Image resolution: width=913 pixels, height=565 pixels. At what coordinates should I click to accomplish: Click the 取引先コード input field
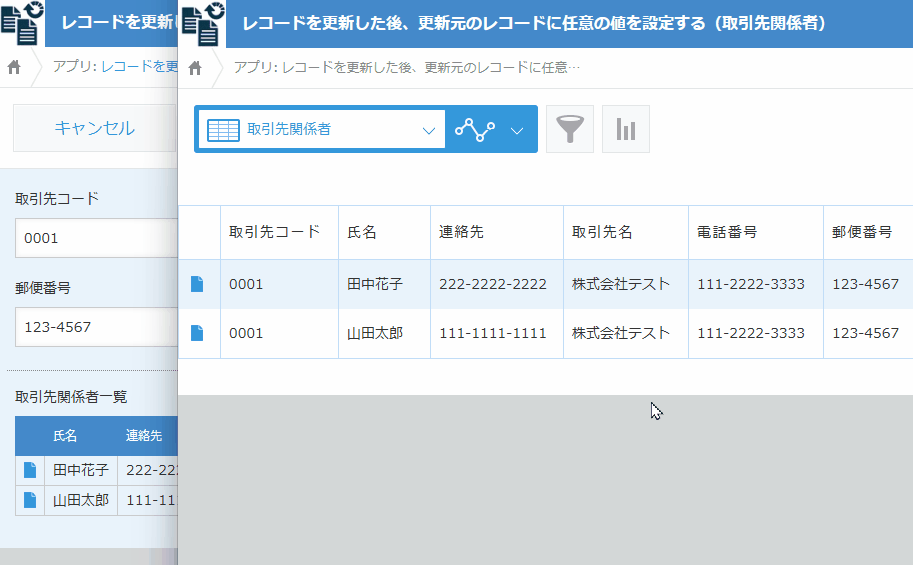(x=95, y=239)
